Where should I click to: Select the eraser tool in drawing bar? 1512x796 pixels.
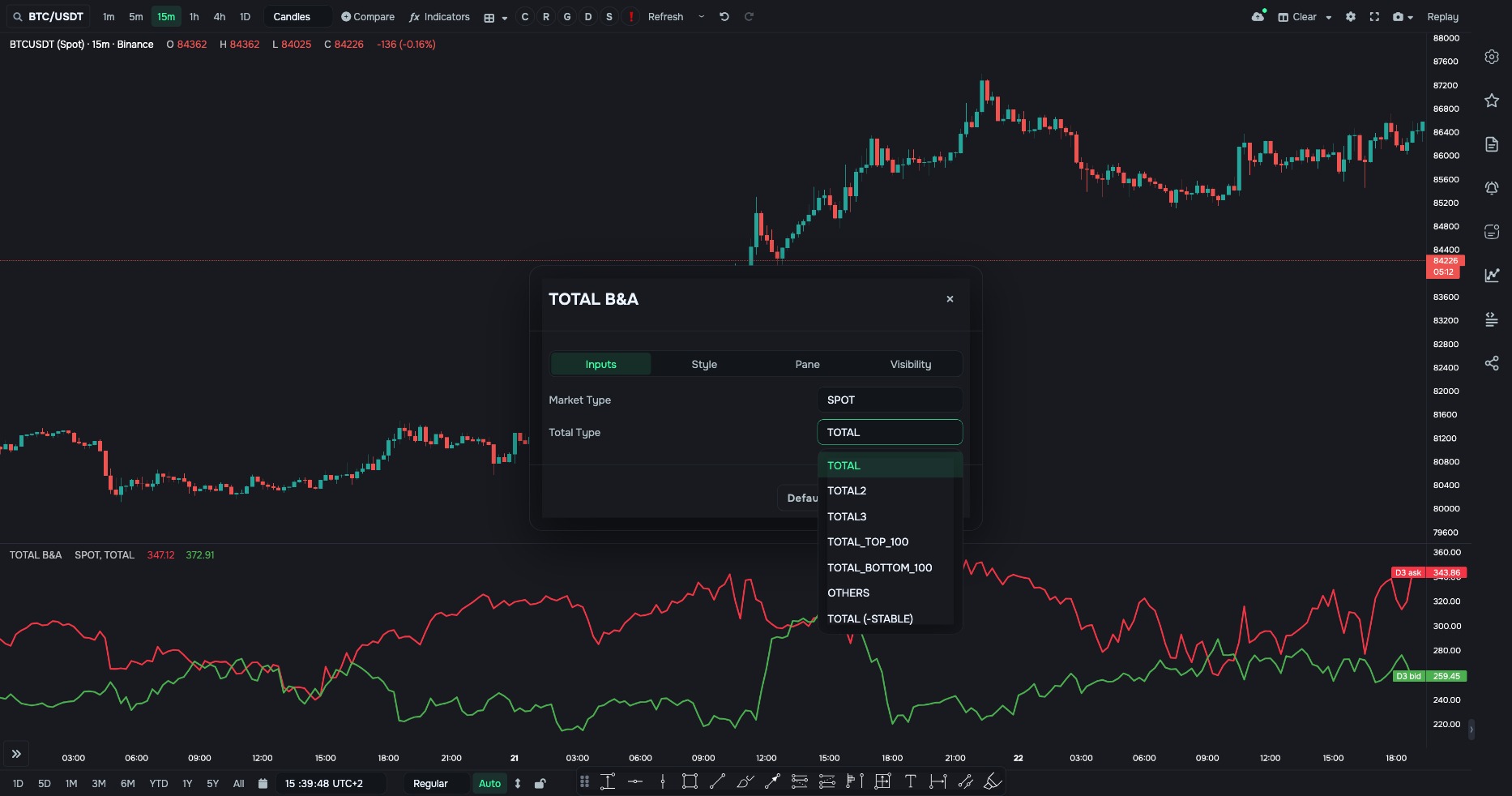coord(993,781)
